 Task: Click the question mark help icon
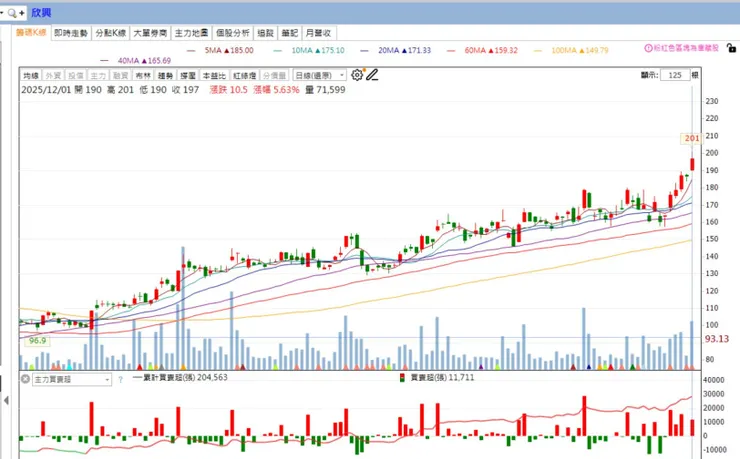click(120, 379)
